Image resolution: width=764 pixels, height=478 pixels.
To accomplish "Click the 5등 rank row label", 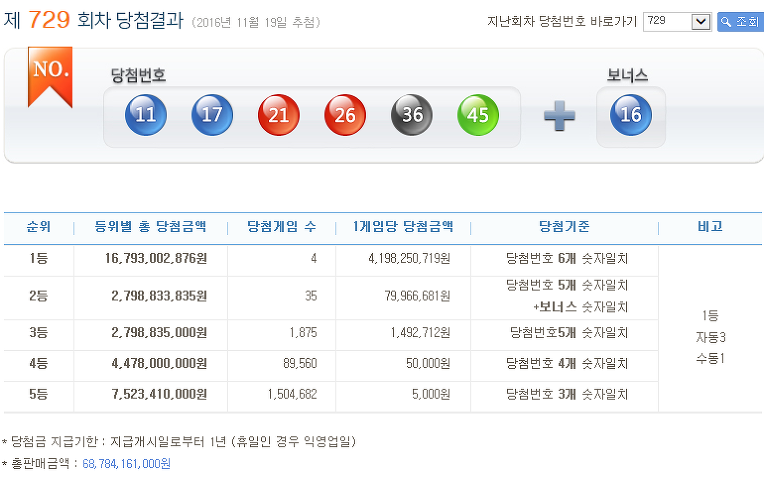I will click(39, 395).
